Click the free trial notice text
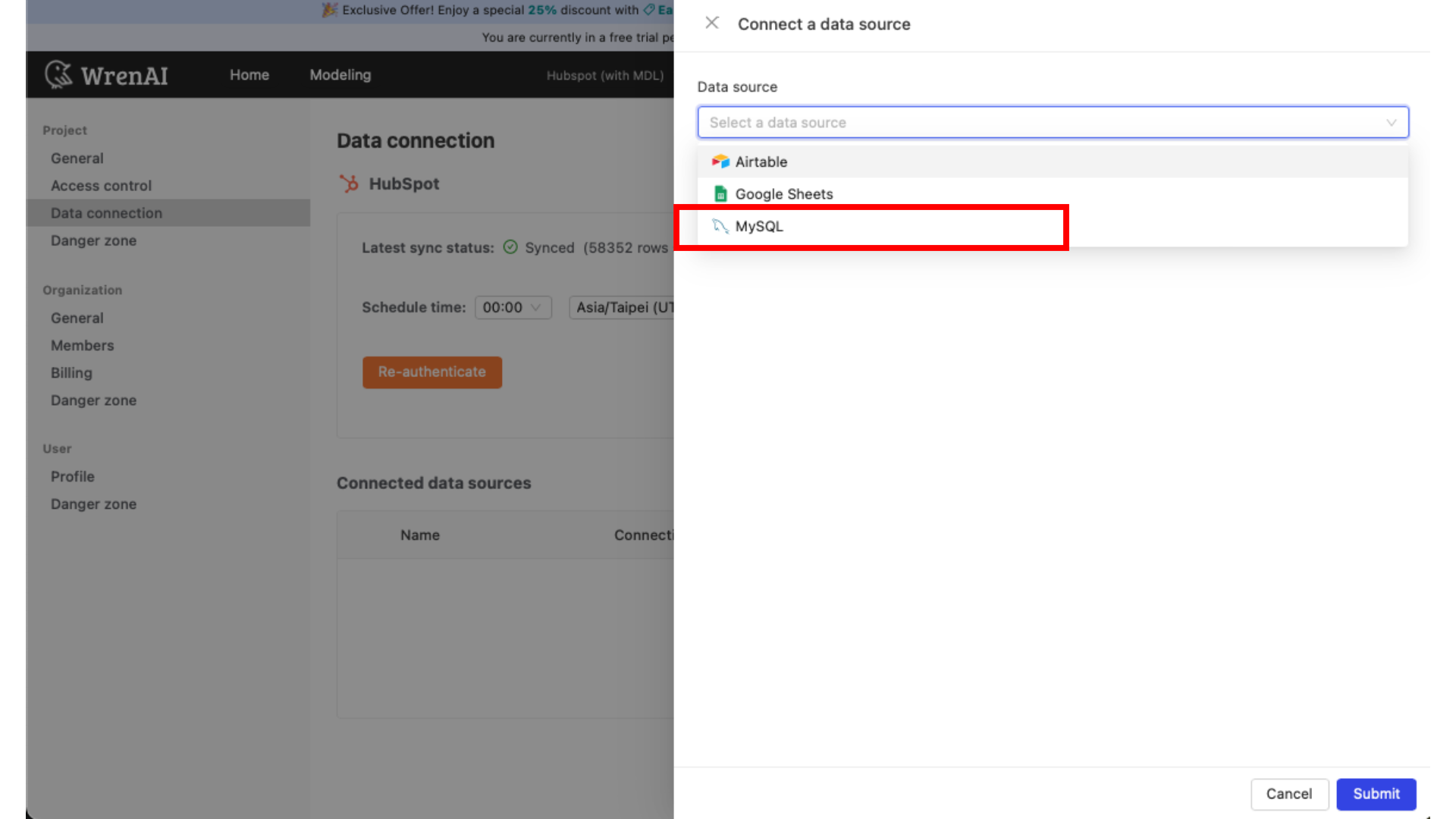 click(577, 37)
